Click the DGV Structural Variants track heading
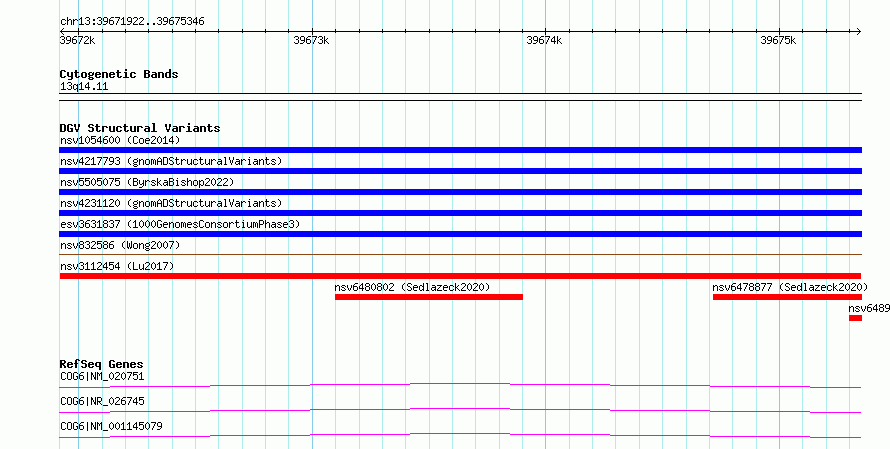The image size is (890, 449). point(140,128)
